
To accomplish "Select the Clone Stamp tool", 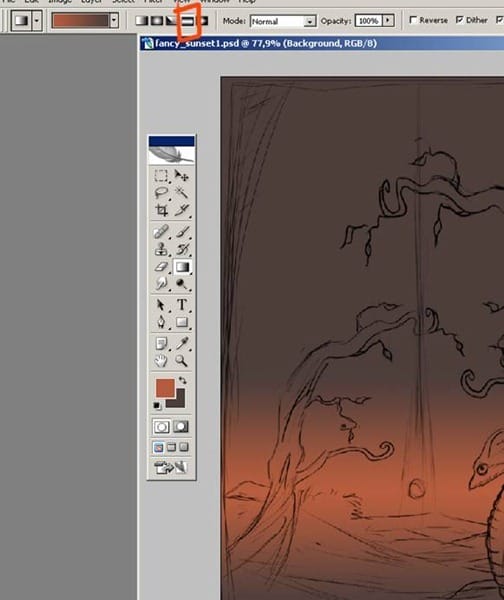I will 161,249.
